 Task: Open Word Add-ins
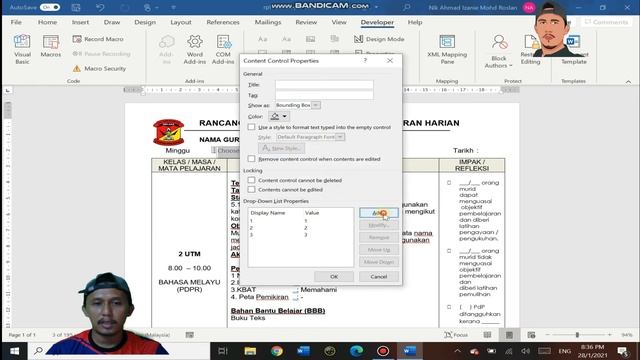coord(195,49)
